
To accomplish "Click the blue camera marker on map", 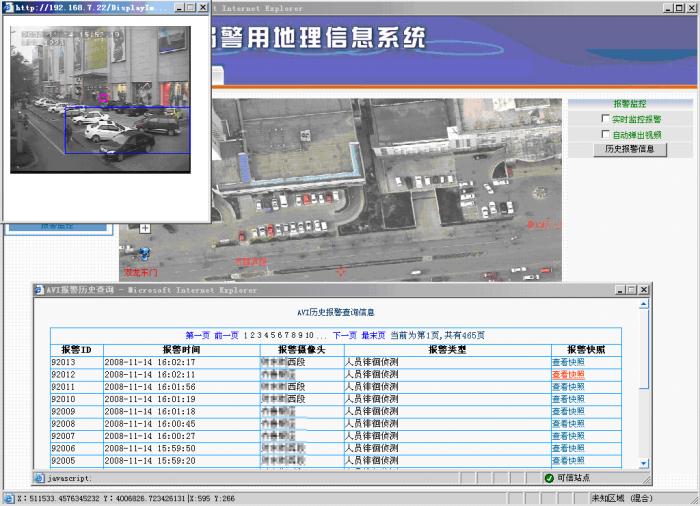I will (144, 255).
